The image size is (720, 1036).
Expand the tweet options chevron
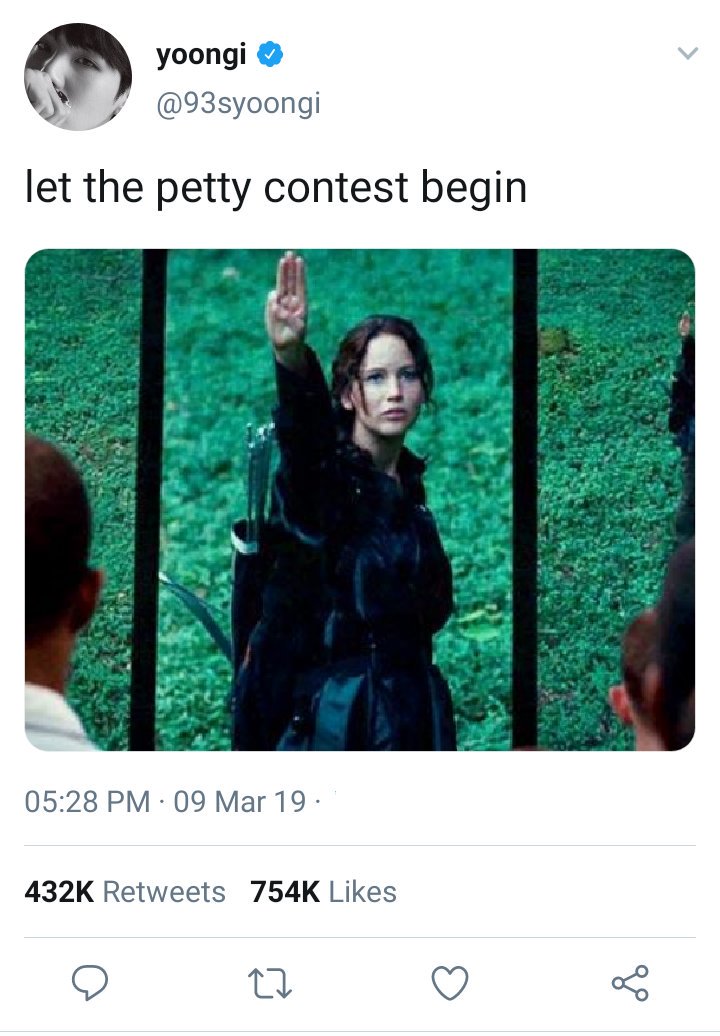[x=688, y=53]
